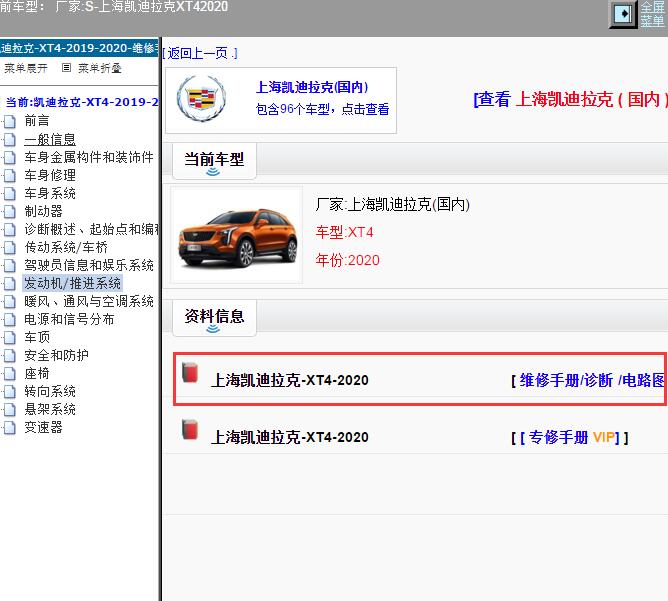
Task: Open 维修手册/诊断/电路图 link
Action: [590, 380]
